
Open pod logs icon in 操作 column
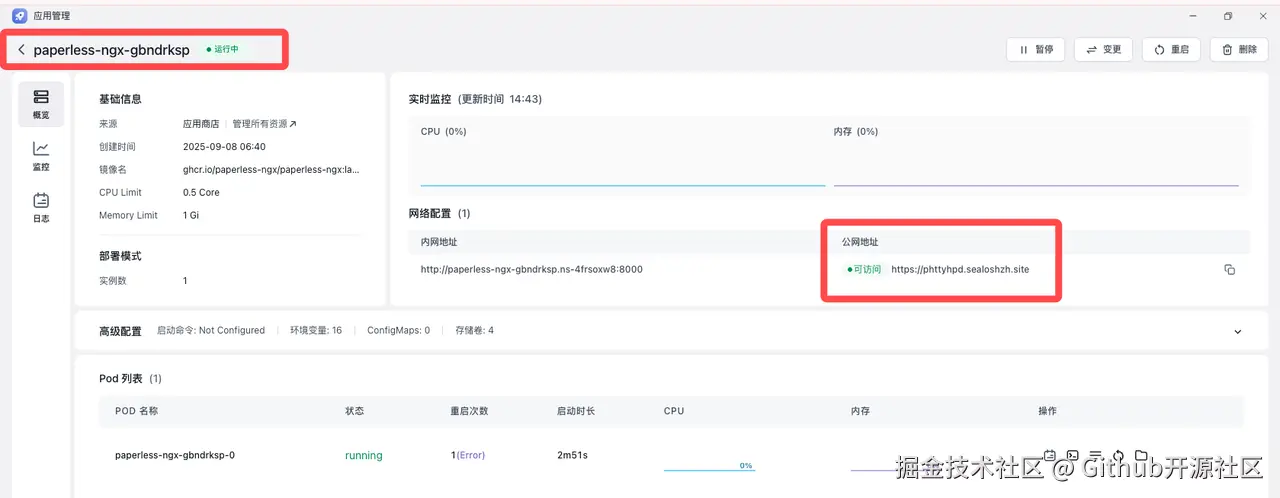1050,455
